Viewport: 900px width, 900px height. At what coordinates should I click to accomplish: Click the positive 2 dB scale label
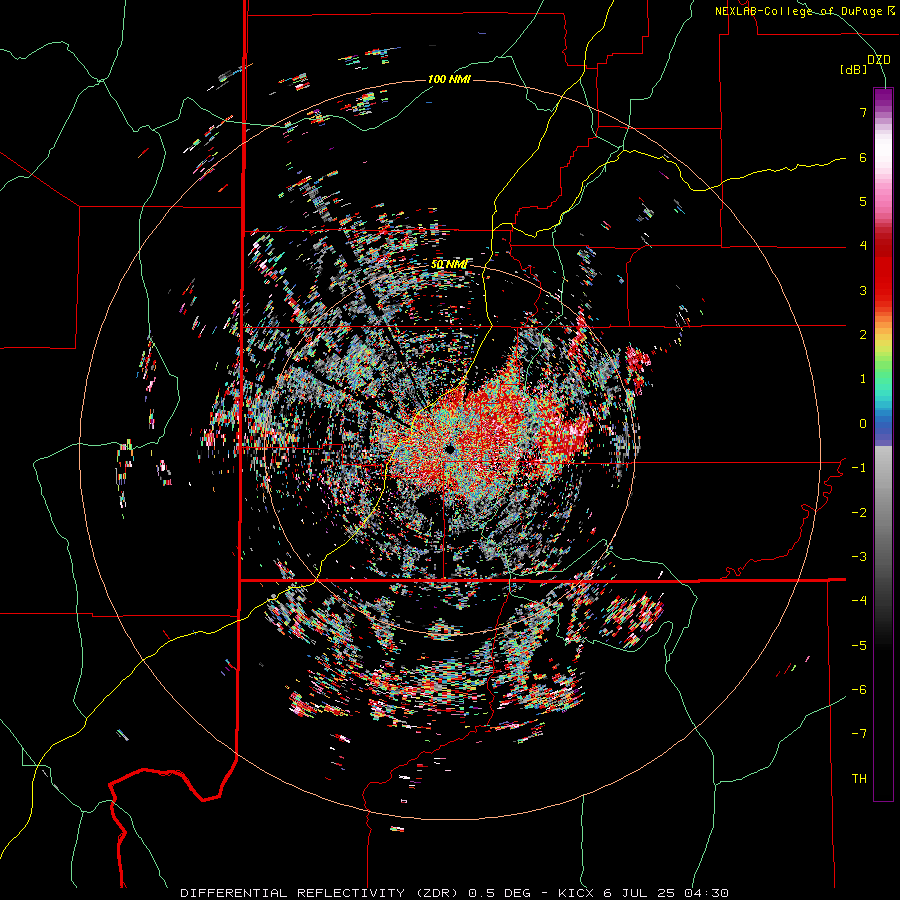(863, 335)
